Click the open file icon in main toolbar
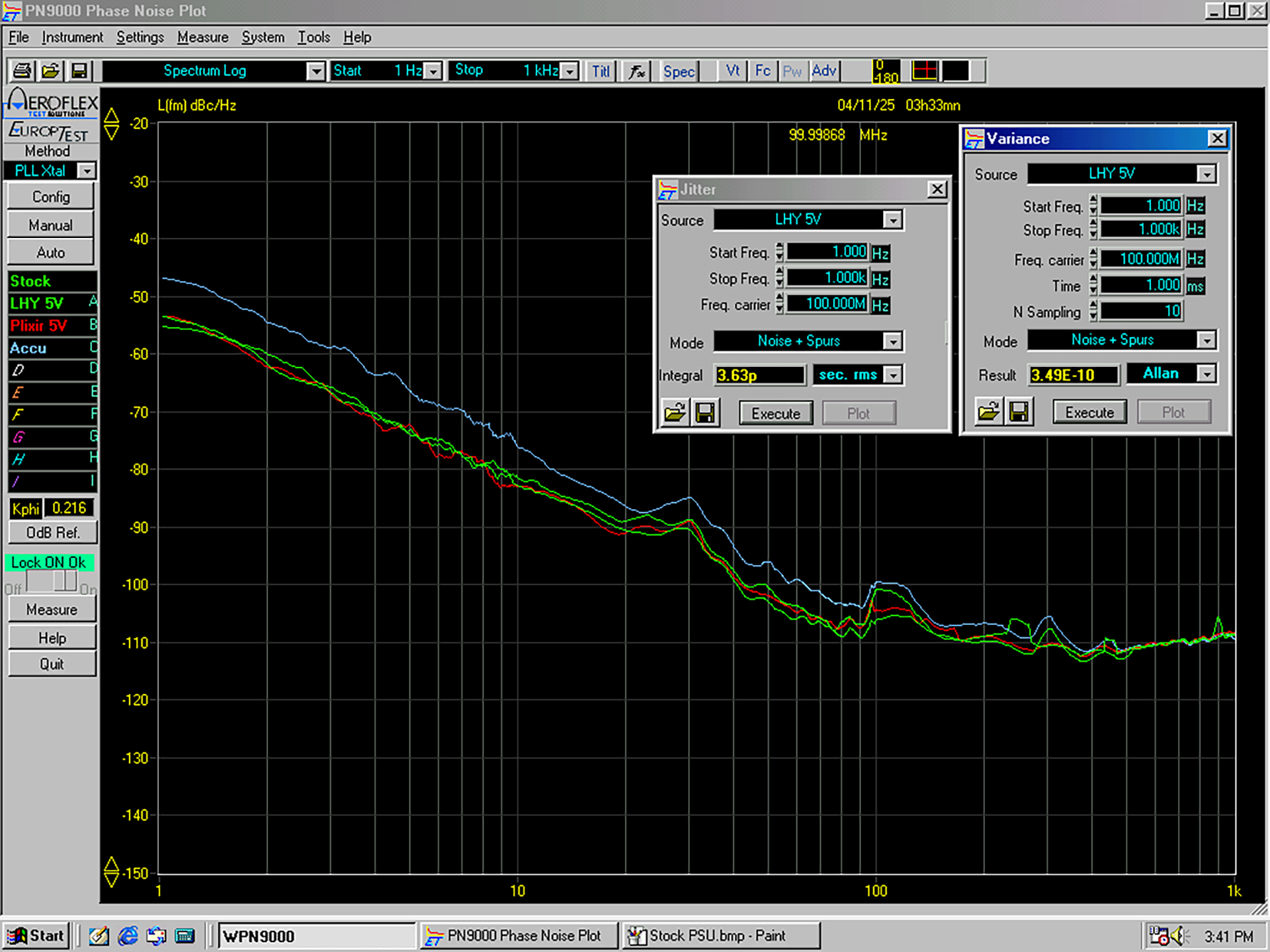 [x=51, y=71]
